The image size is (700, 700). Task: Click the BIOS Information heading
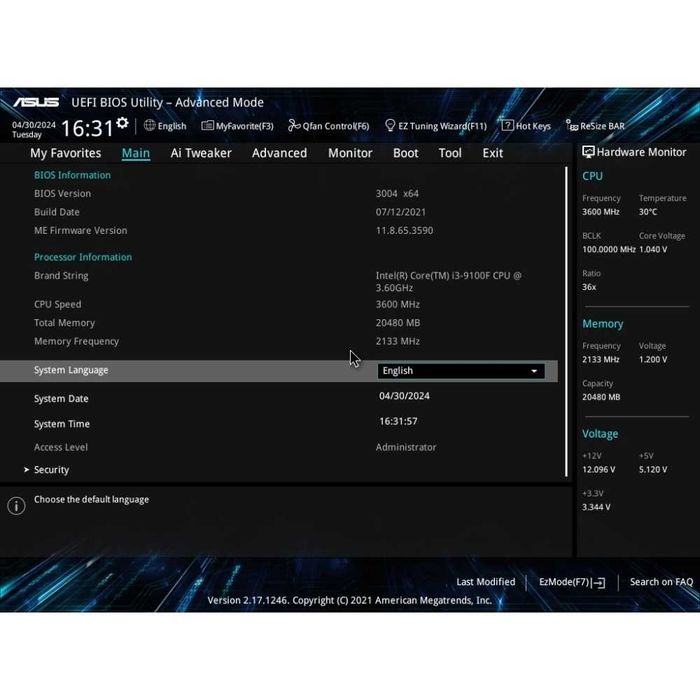pos(72,175)
